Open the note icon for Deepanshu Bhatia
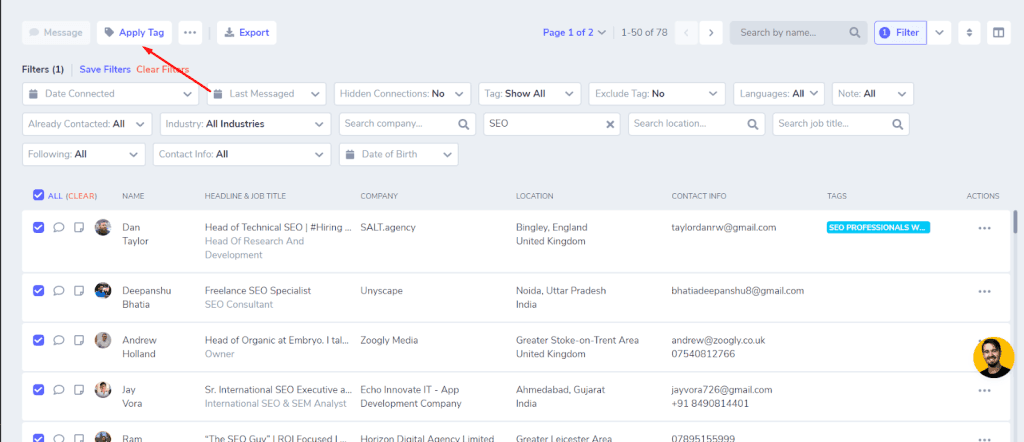Viewport: 1024px width, 442px height. point(78,291)
